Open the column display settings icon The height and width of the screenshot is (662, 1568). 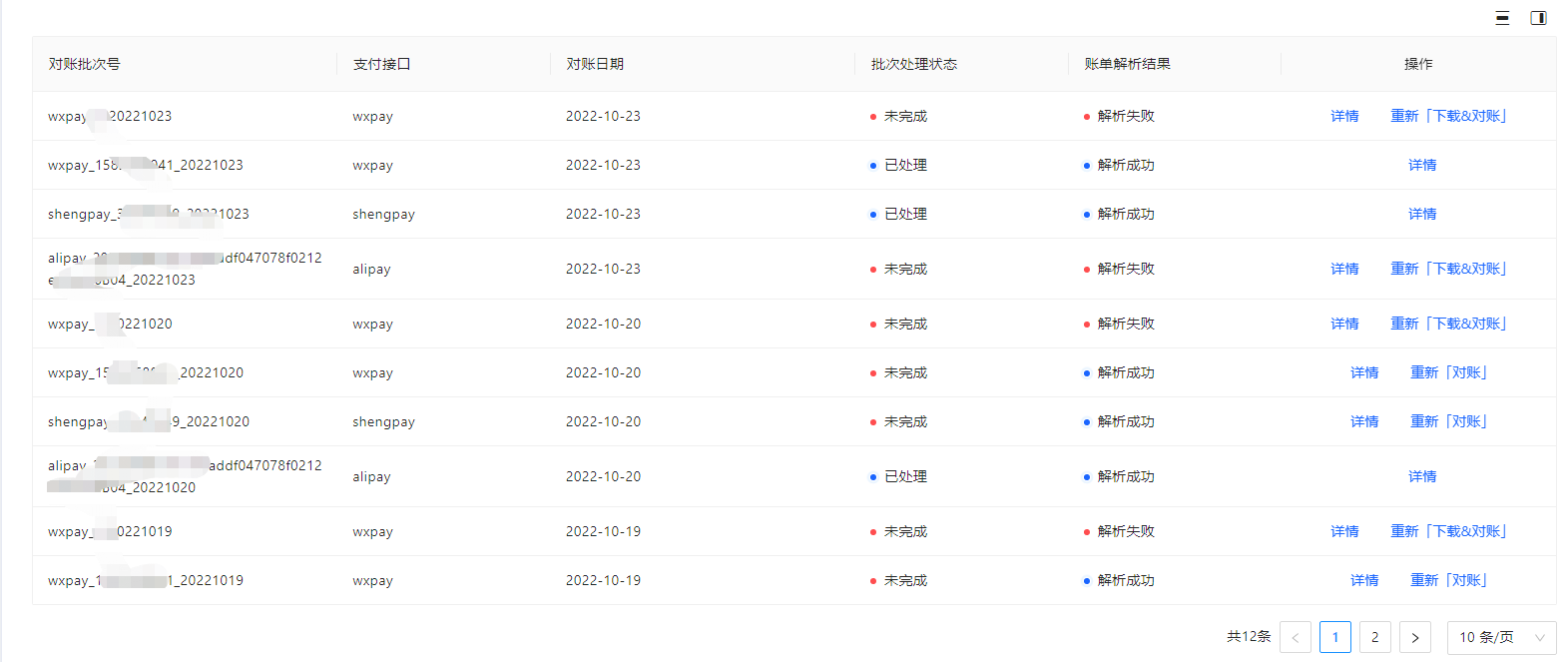point(1538,18)
